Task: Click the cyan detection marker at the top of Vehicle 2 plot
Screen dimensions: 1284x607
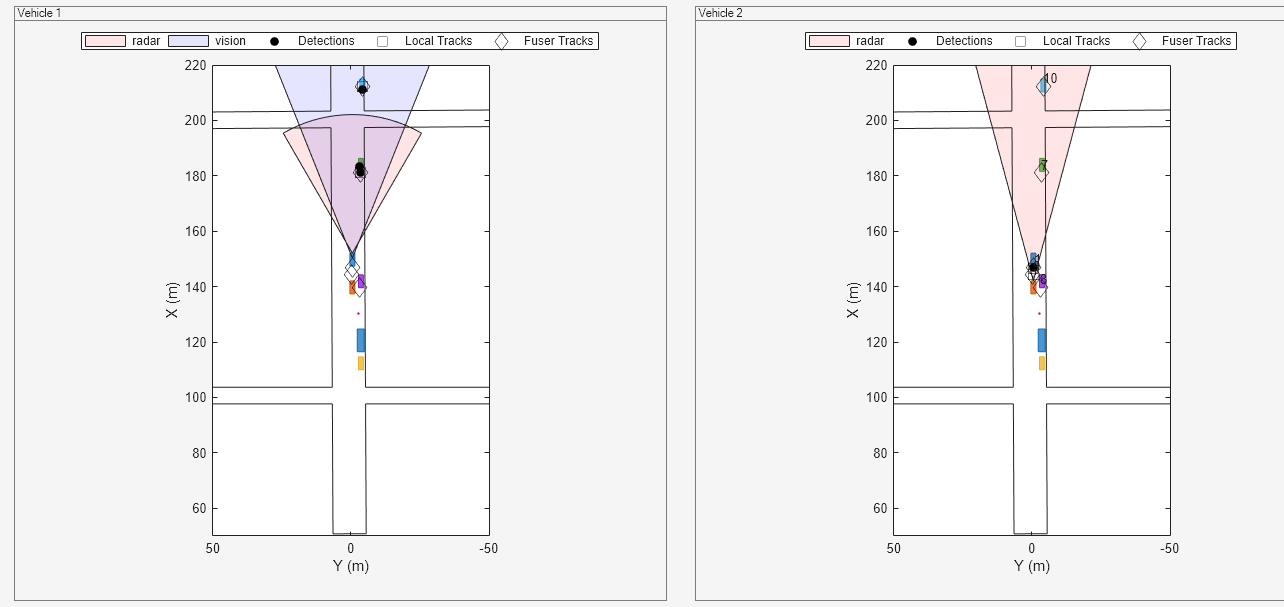Action: click(x=1043, y=86)
